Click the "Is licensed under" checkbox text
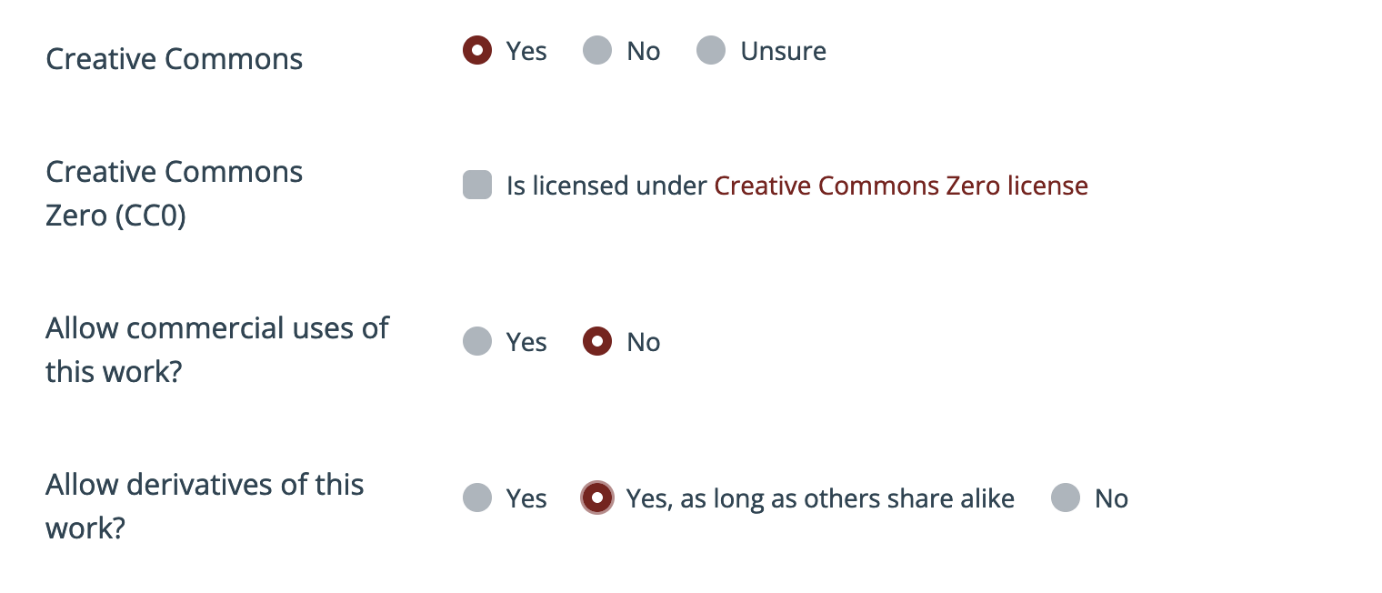1382x593 pixels. pyautogui.click(x=607, y=186)
